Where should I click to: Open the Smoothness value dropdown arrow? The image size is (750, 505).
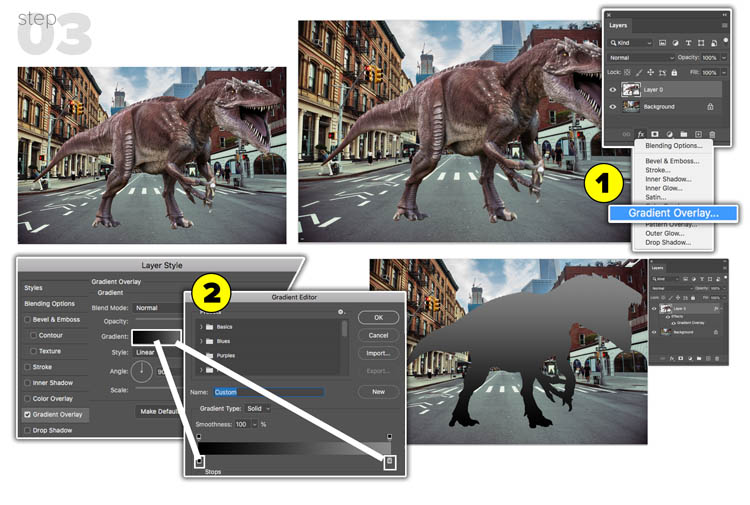(x=254, y=424)
